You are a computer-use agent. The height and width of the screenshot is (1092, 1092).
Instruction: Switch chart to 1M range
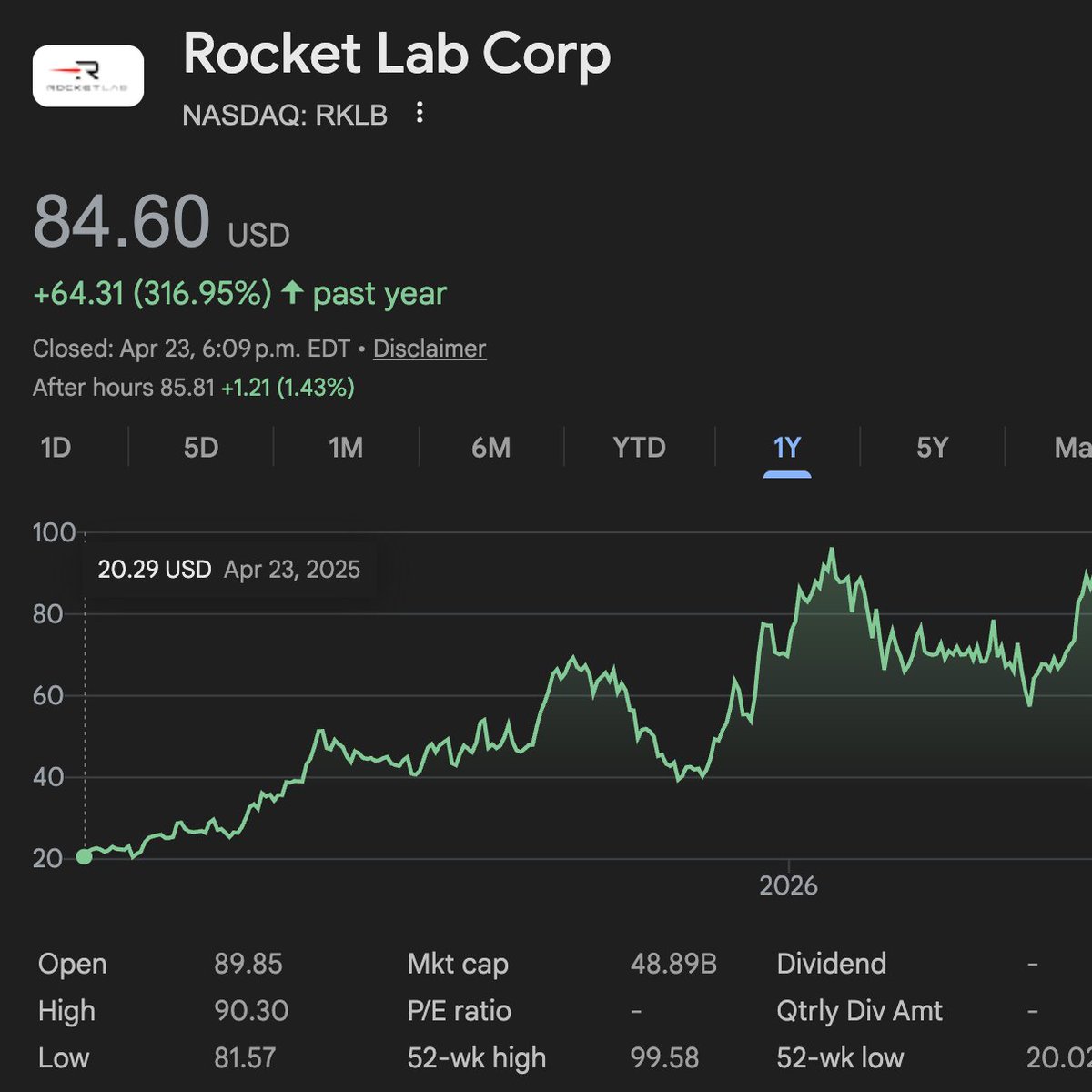[x=346, y=448]
